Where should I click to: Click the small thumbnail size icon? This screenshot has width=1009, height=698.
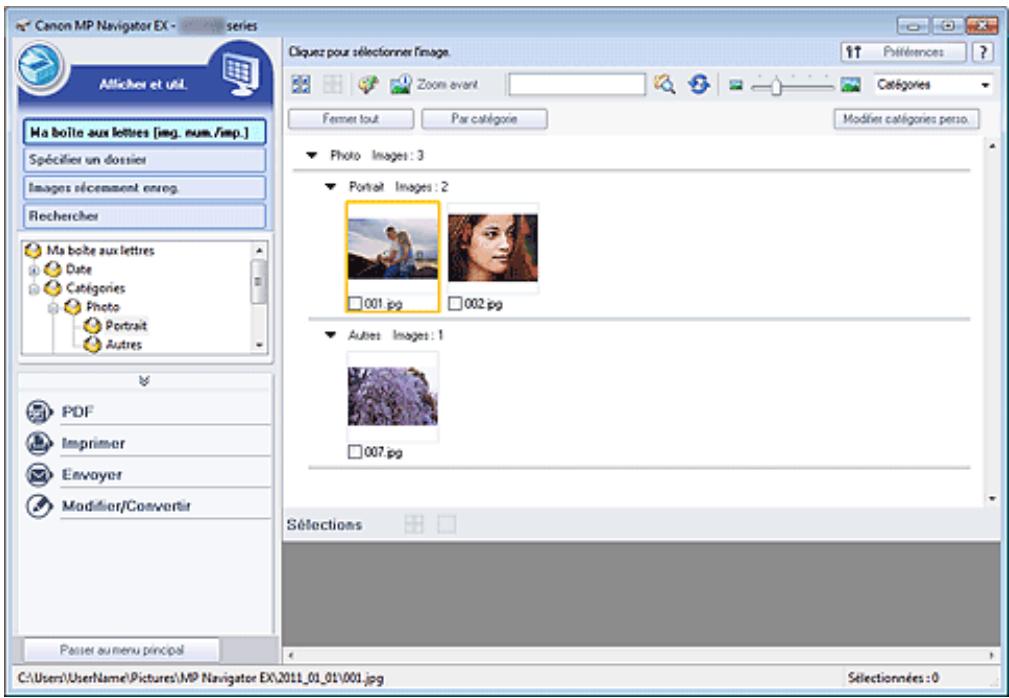736,85
